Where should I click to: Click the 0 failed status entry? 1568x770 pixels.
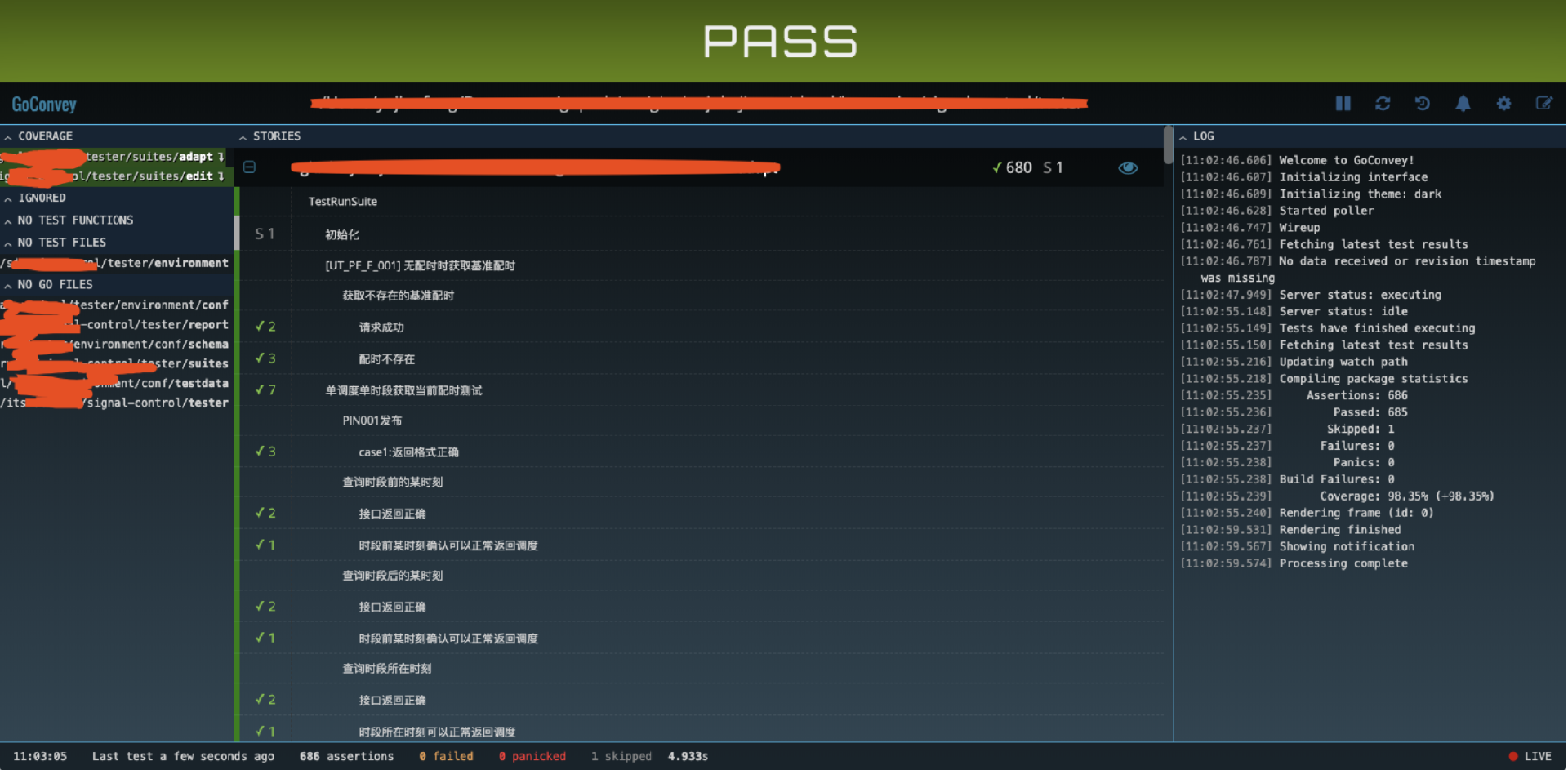point(446,757)
